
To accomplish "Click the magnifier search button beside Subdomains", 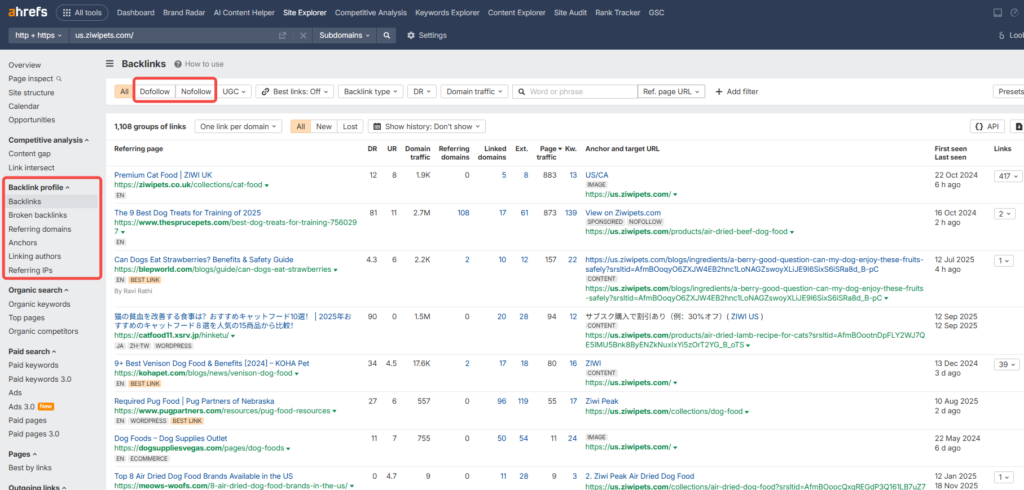I will pos(387,35).
